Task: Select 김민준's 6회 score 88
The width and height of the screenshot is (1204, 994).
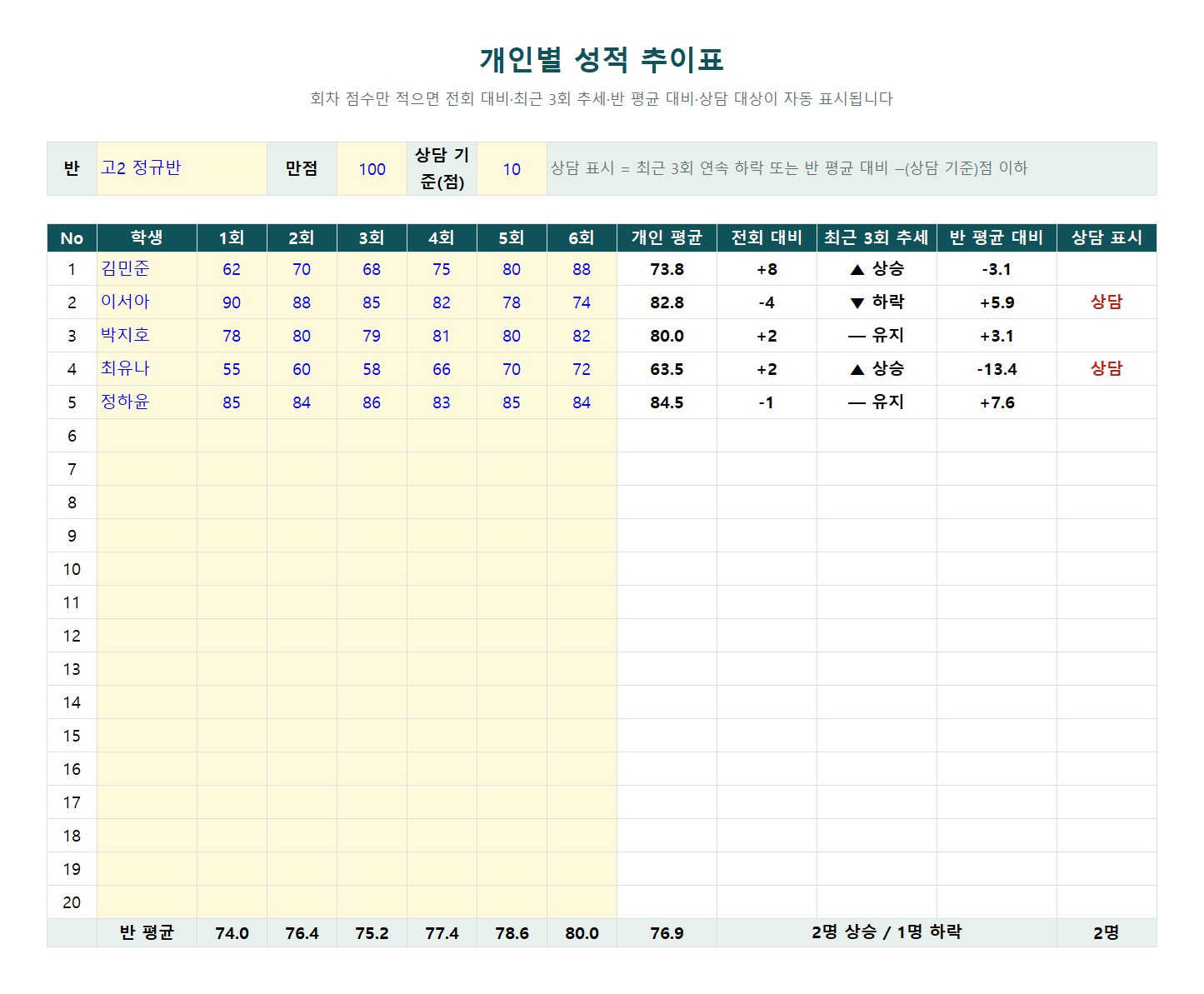Action: pyautogui.click(x=582, y=269)
